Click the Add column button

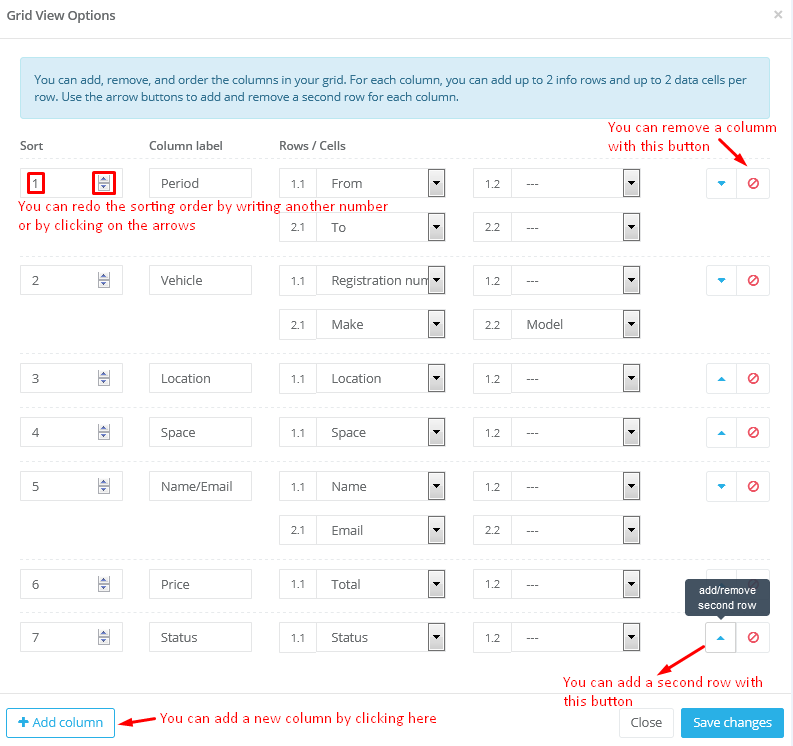[x=60, y=723]
